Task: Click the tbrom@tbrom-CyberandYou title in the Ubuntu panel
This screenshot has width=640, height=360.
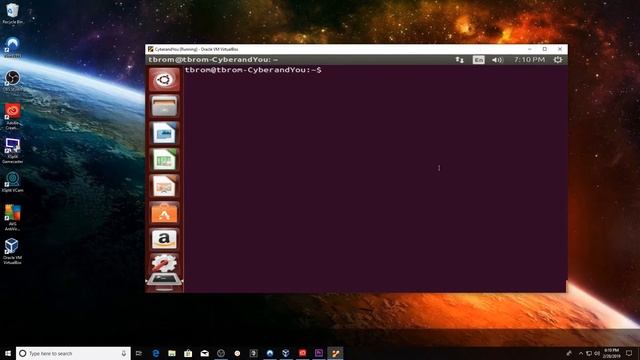Action: pos(213,60)
